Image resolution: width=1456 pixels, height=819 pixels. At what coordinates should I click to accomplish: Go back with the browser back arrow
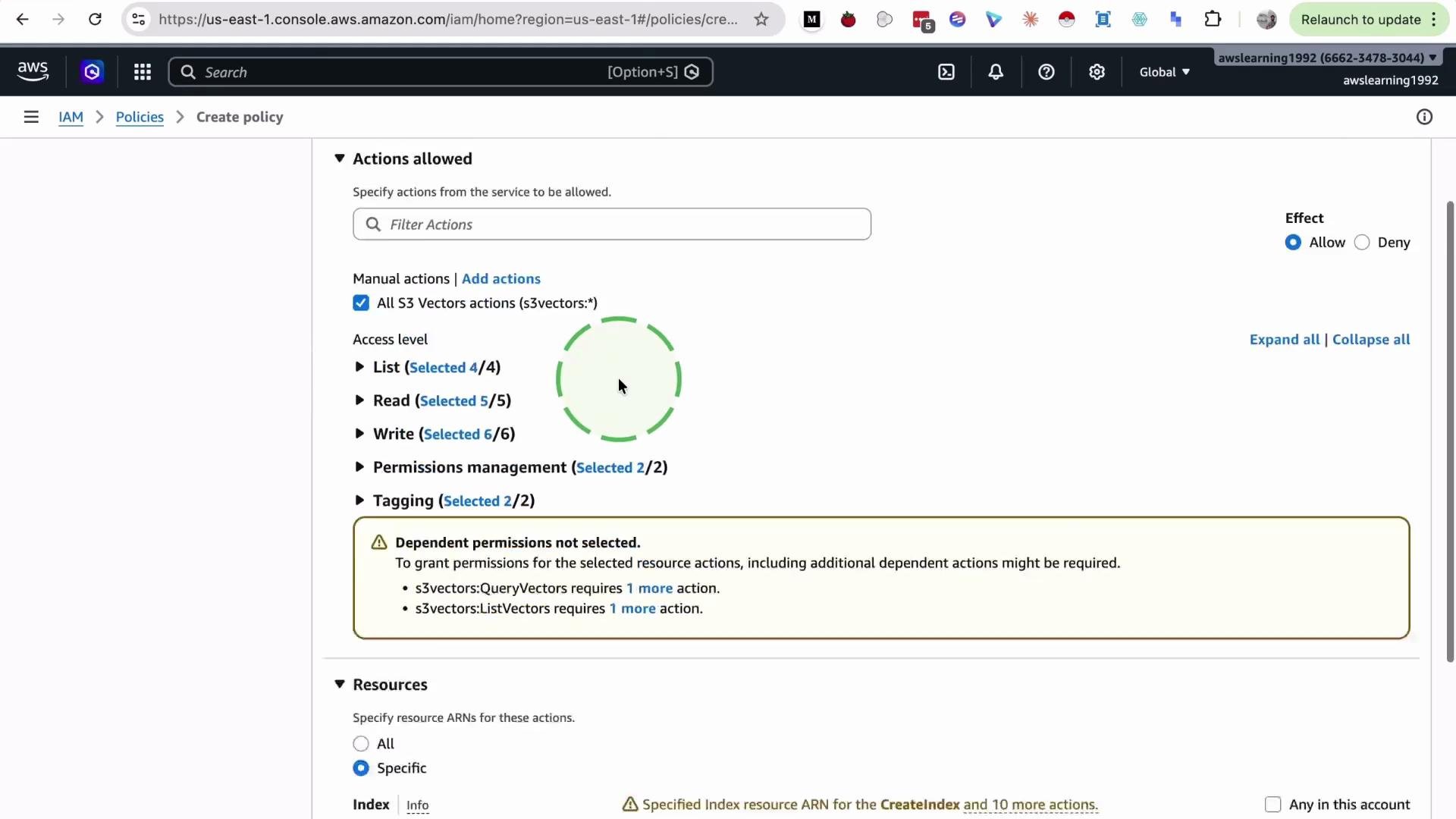coord(22,20)
